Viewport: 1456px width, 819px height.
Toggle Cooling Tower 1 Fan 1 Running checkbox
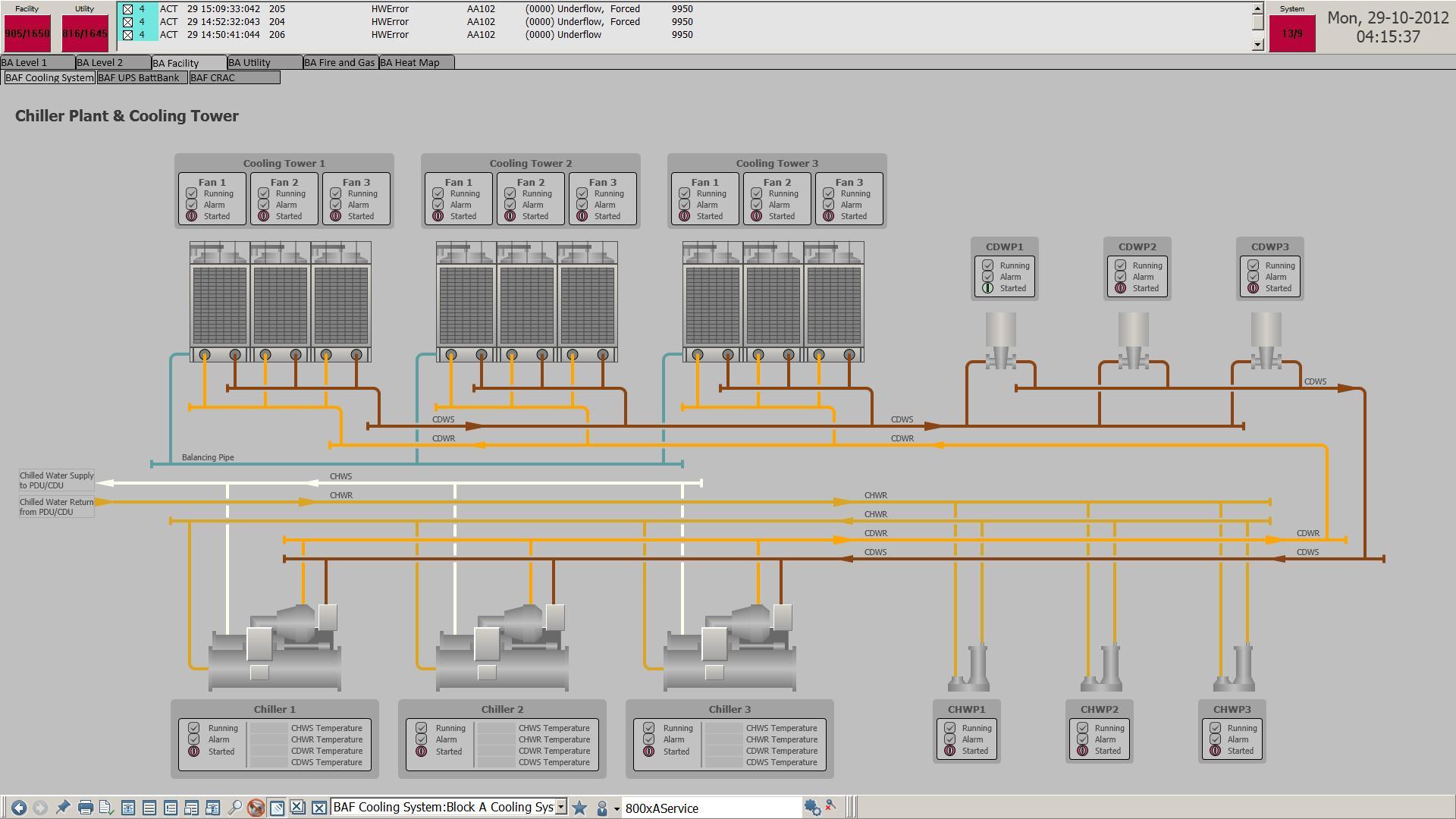191,193
